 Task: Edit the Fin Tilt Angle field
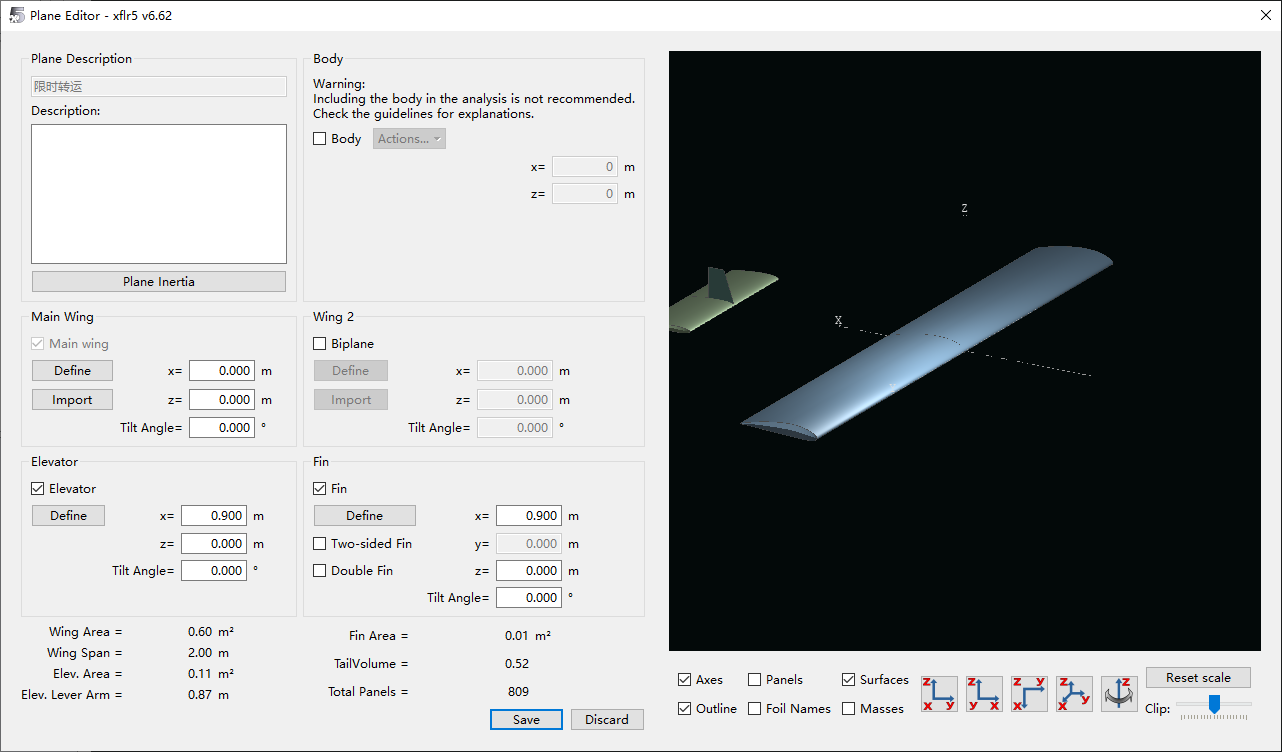(x=529, y=598)
